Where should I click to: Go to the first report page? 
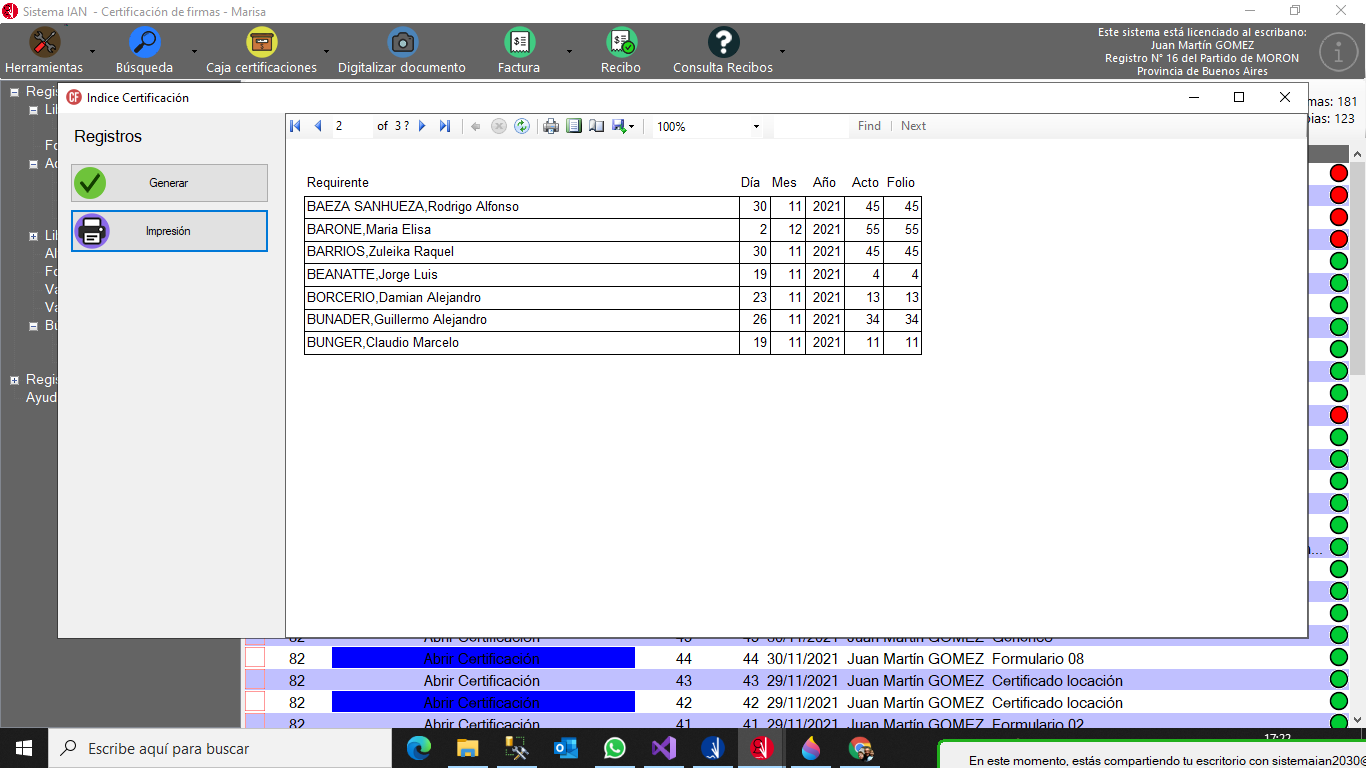tap(295, 126)
